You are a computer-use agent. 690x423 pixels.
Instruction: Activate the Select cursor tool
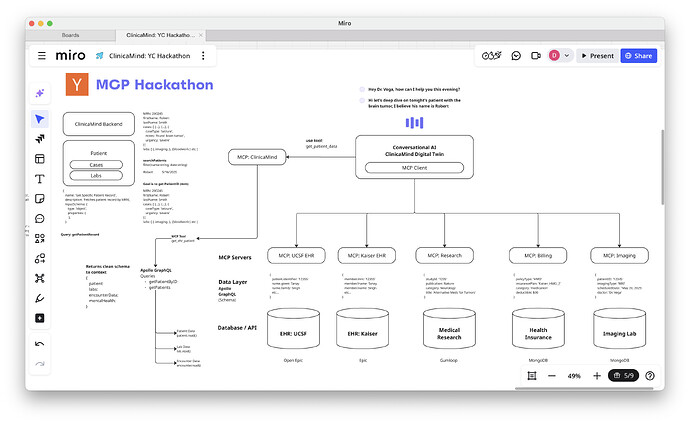click(x=40, y=119)
